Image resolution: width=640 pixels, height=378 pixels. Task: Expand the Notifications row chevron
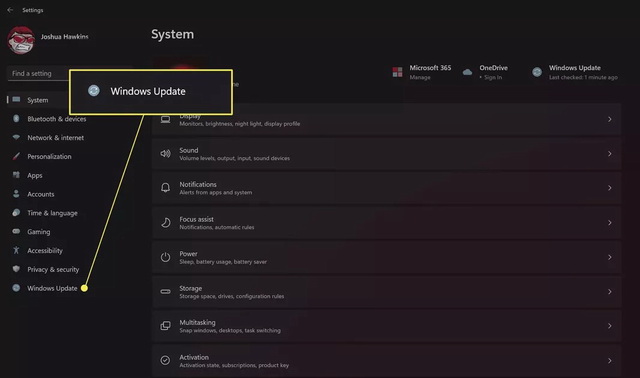pos(610,188)
